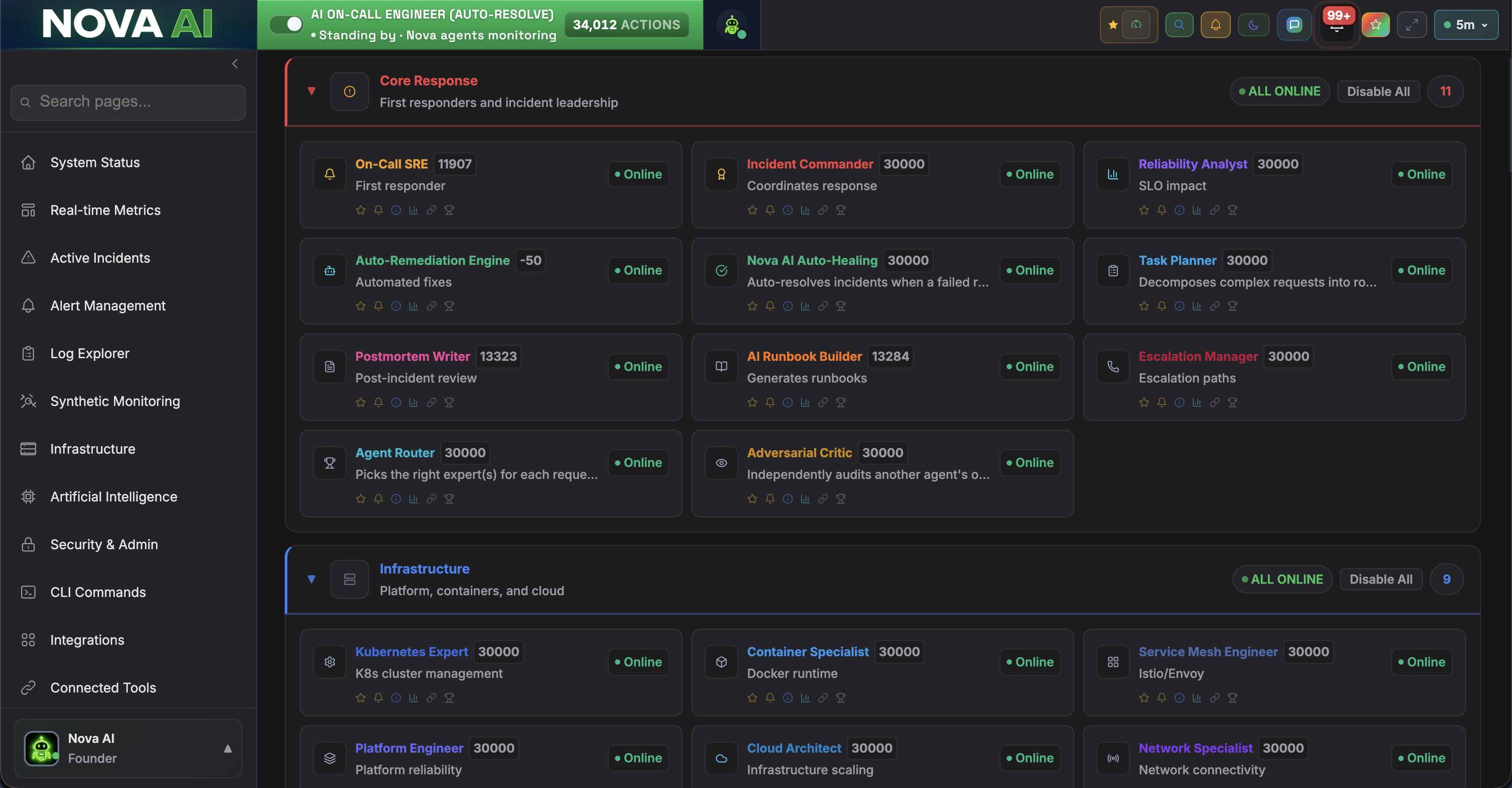Open search via the header magnifier icon
1512x788 pixels.
coord(1179,25)
